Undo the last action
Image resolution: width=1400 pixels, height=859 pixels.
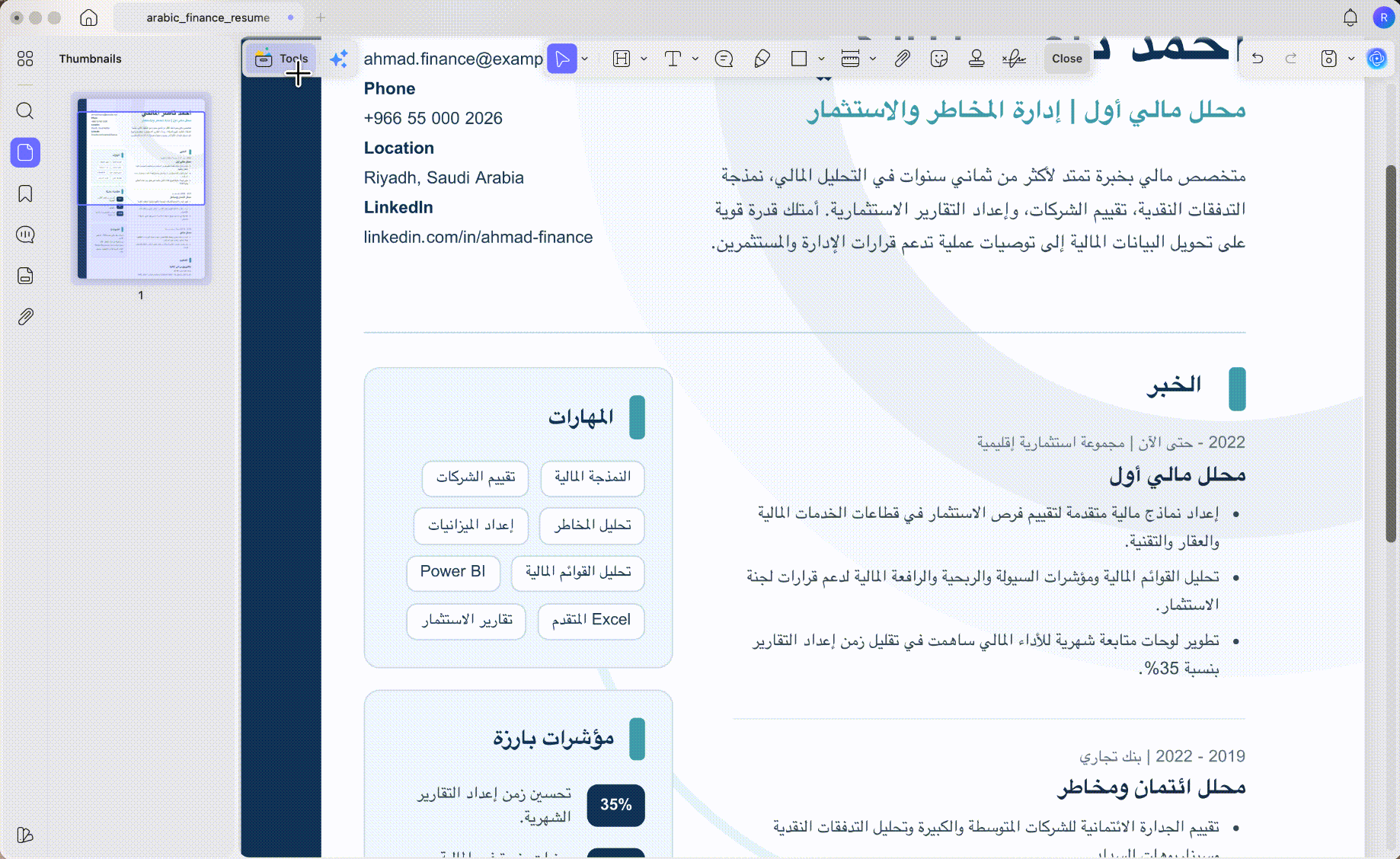(1258, 59)
